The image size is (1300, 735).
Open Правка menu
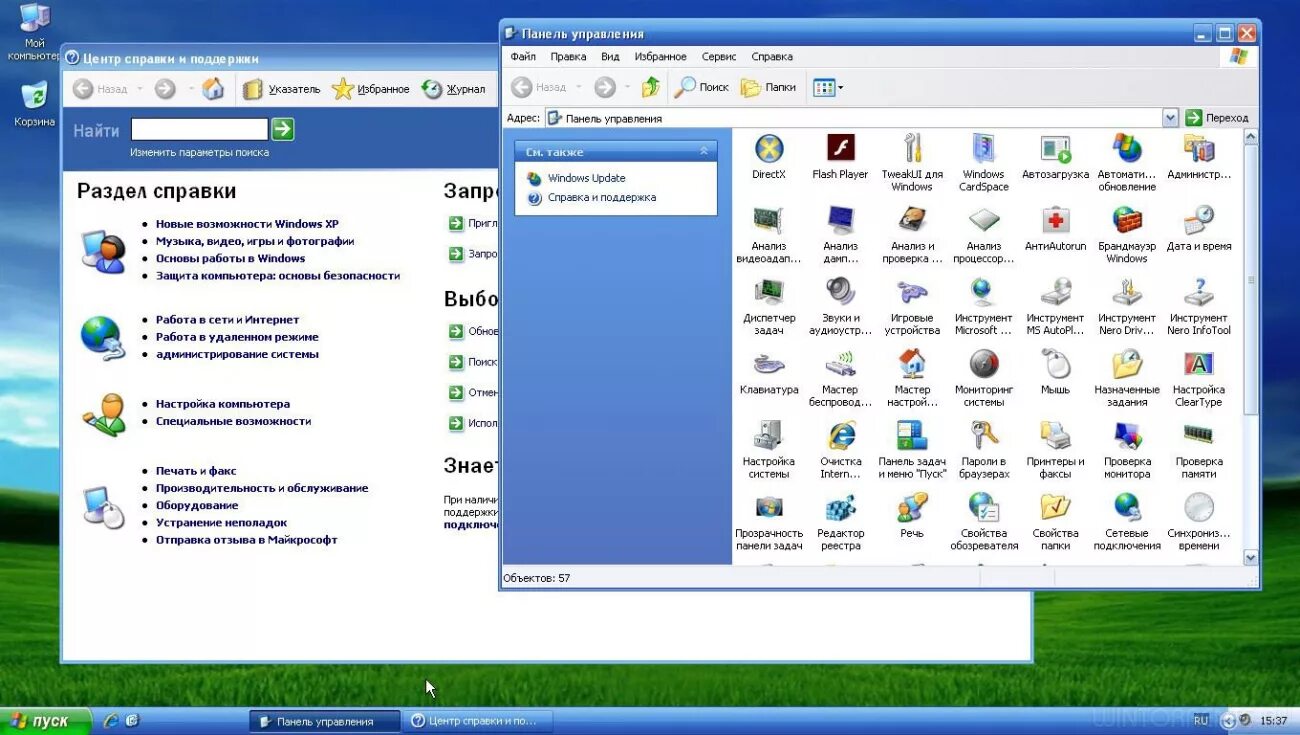click(x=568, y=57)
